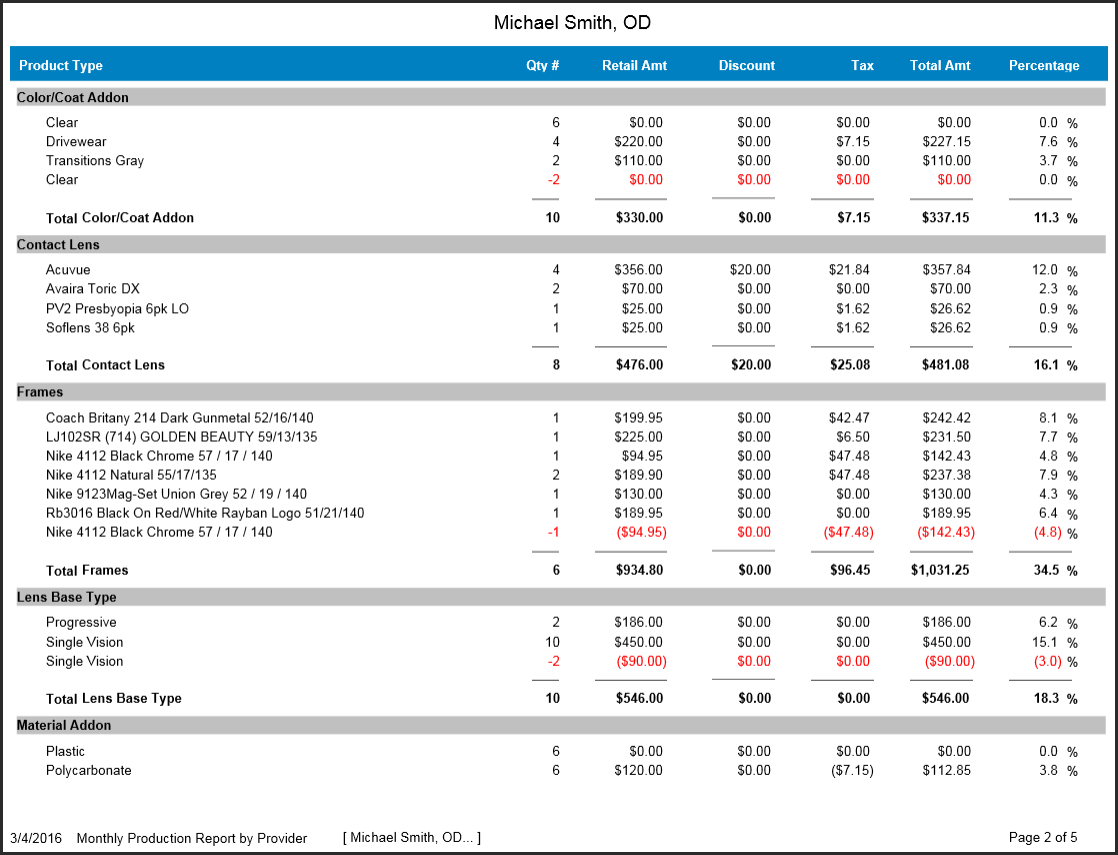Select the 'Percentage' column header
This screenshot has height=855, width=1118.
[x=1044, y=66]
